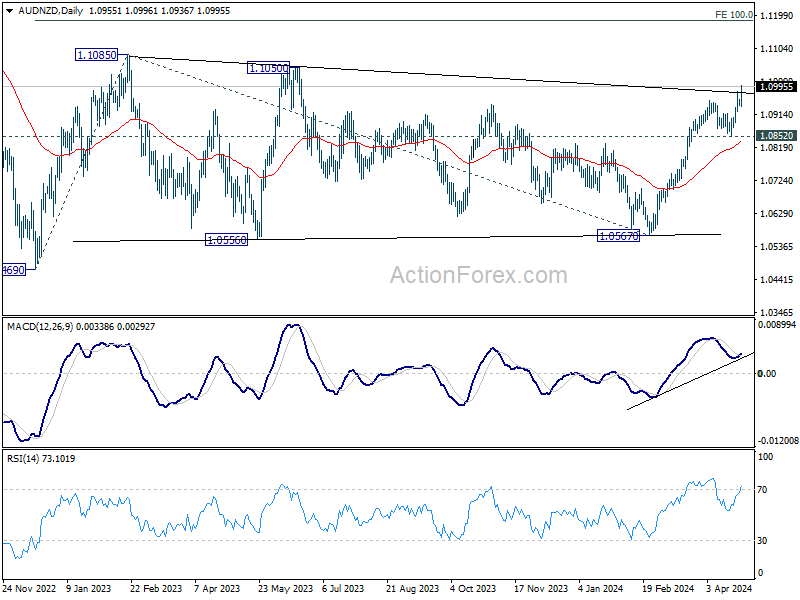The height and width of the screenshot is (600, 800).
Task: Select the 1.05670 low price label
Action: pos(618,236)
